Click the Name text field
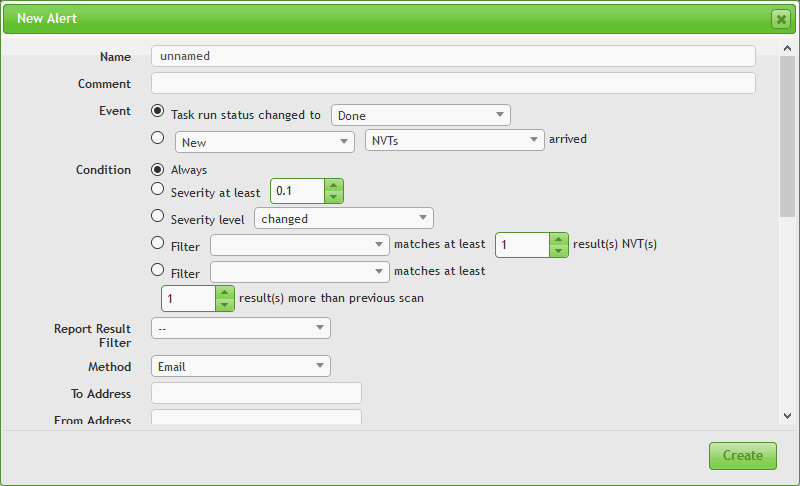Viewport: 800px width, 486px height. pyautogui.click(x=452, y=56)
